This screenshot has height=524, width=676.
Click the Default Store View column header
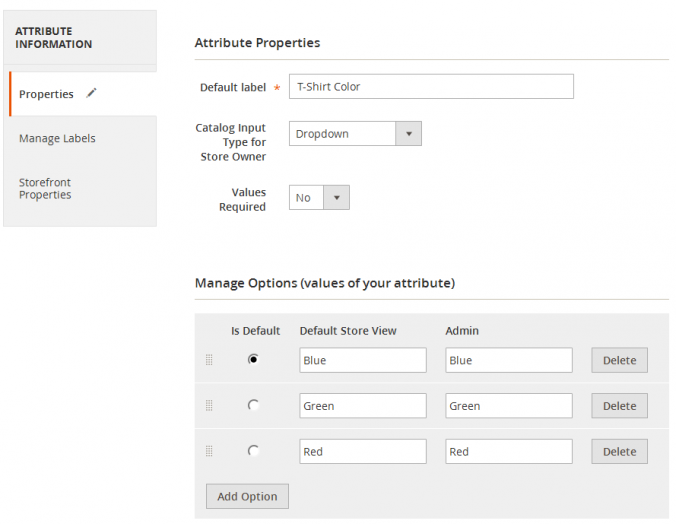(348, 331)
